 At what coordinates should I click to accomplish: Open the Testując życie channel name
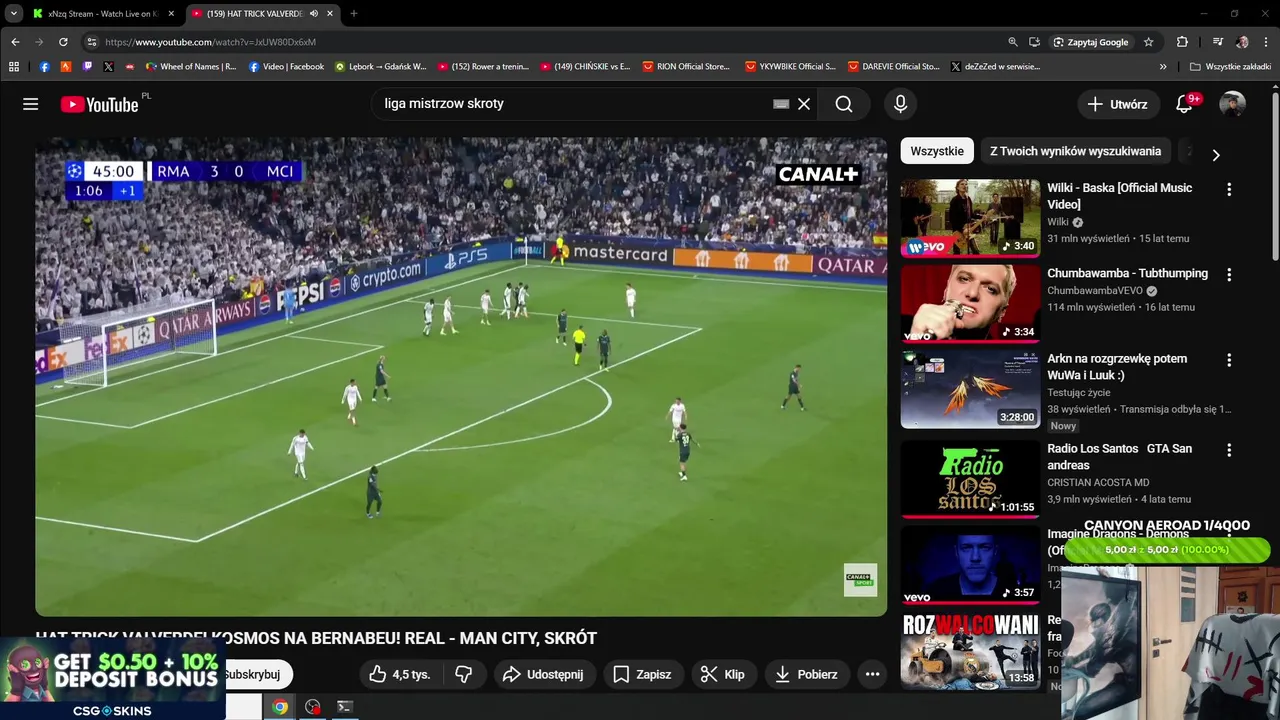(x=1078, y=393)
